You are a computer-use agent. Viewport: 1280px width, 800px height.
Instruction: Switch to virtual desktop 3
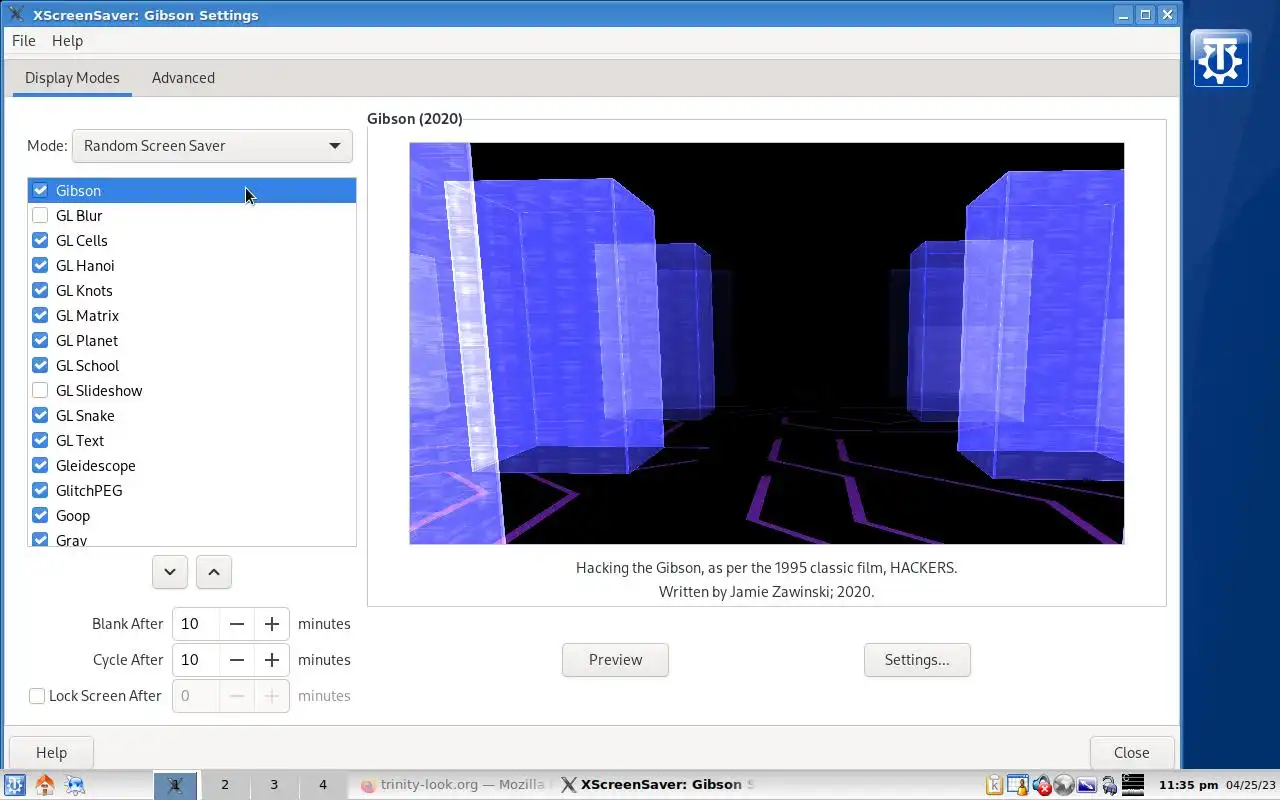[274, 785]
